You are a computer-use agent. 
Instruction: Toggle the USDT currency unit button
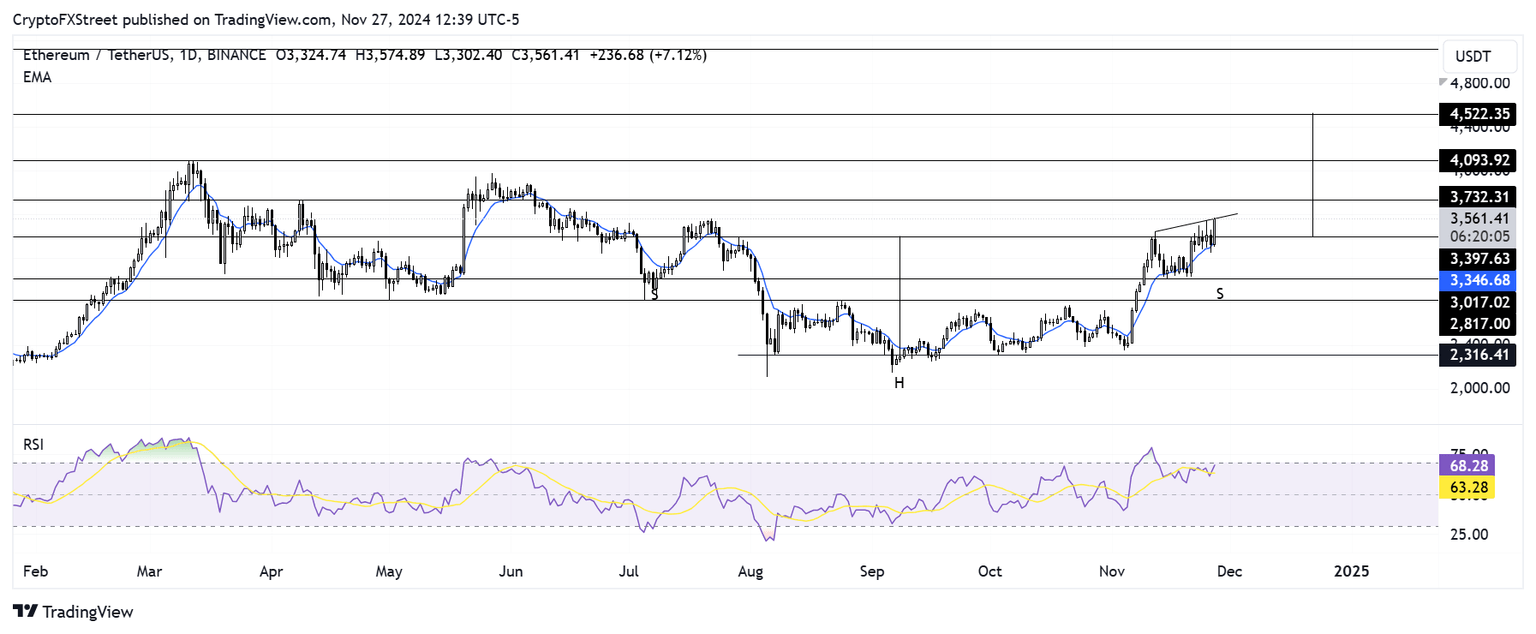1480,56
